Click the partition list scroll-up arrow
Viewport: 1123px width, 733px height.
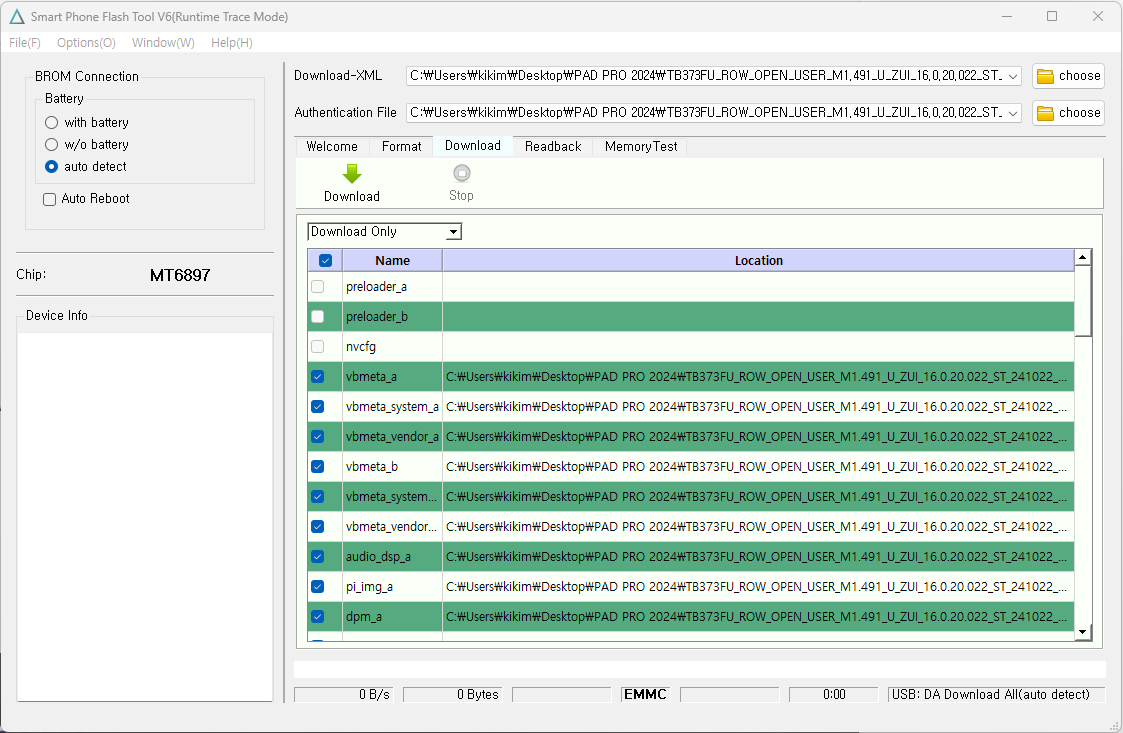(x=1083, y=257)
